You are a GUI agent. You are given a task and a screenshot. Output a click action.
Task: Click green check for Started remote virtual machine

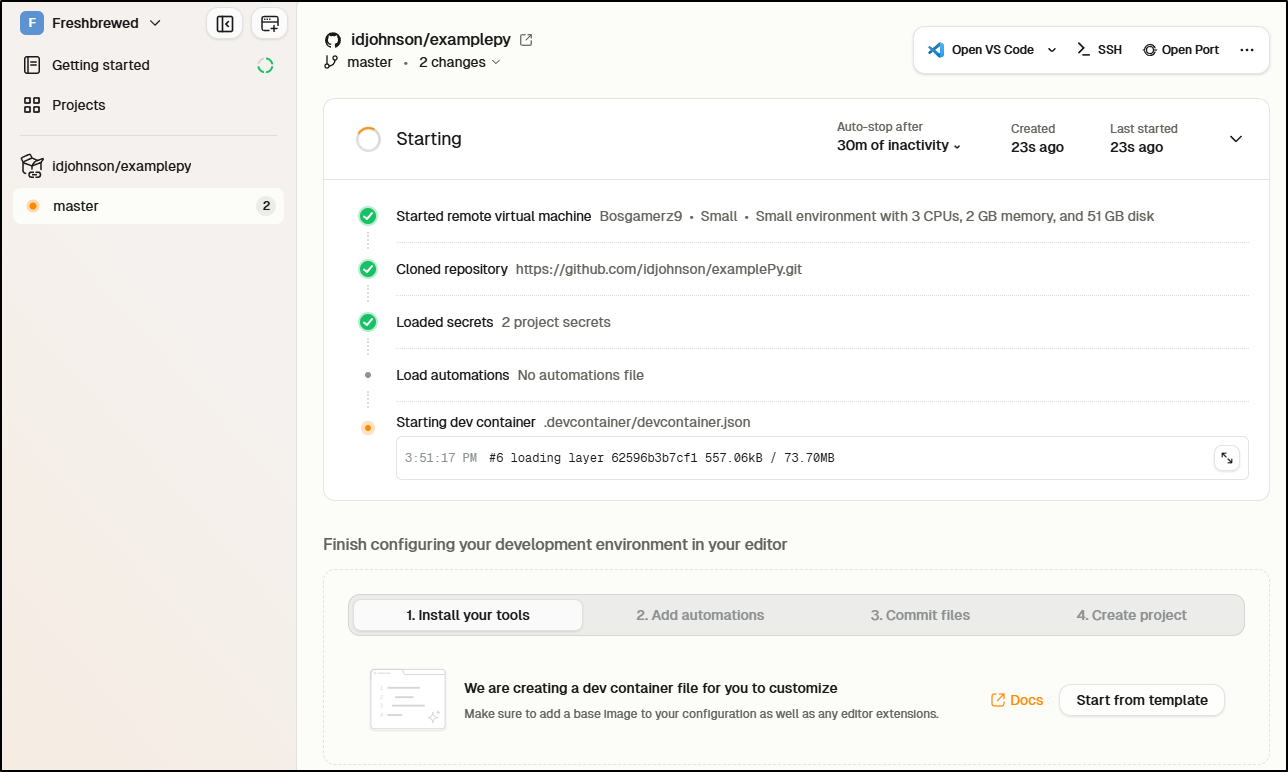[x=368, y=216]
